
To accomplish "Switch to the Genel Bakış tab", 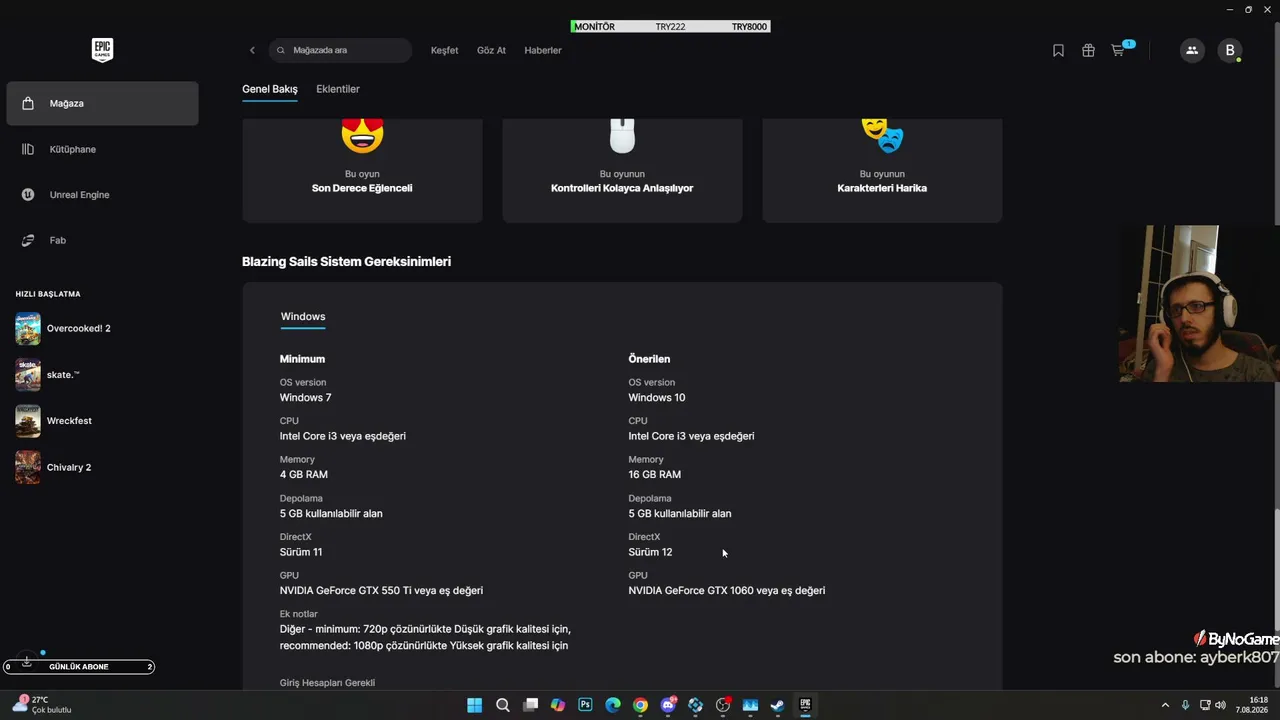I will 270,89.
